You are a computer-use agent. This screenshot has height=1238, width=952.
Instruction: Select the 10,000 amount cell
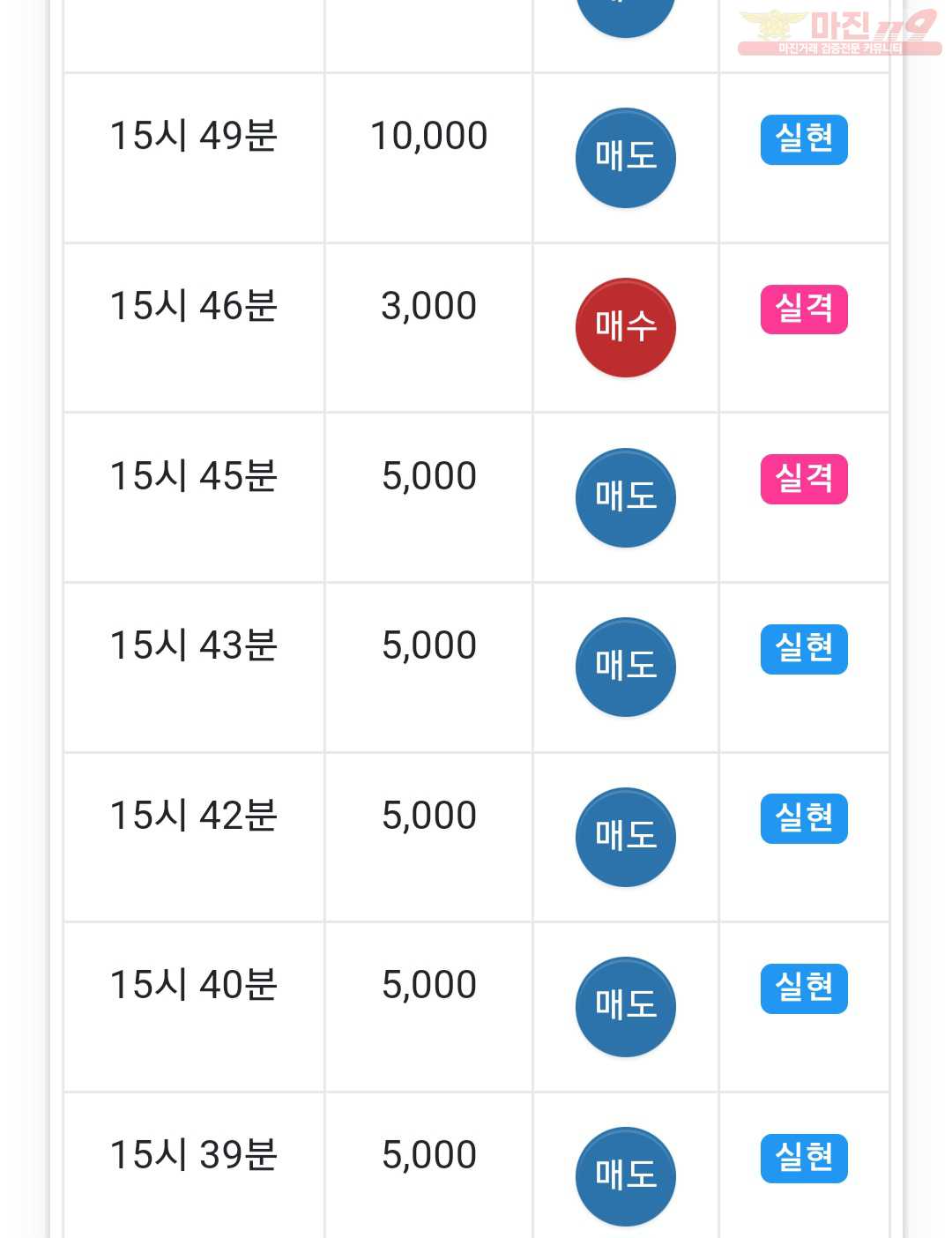pyautogui.click(x=428, y=158)
